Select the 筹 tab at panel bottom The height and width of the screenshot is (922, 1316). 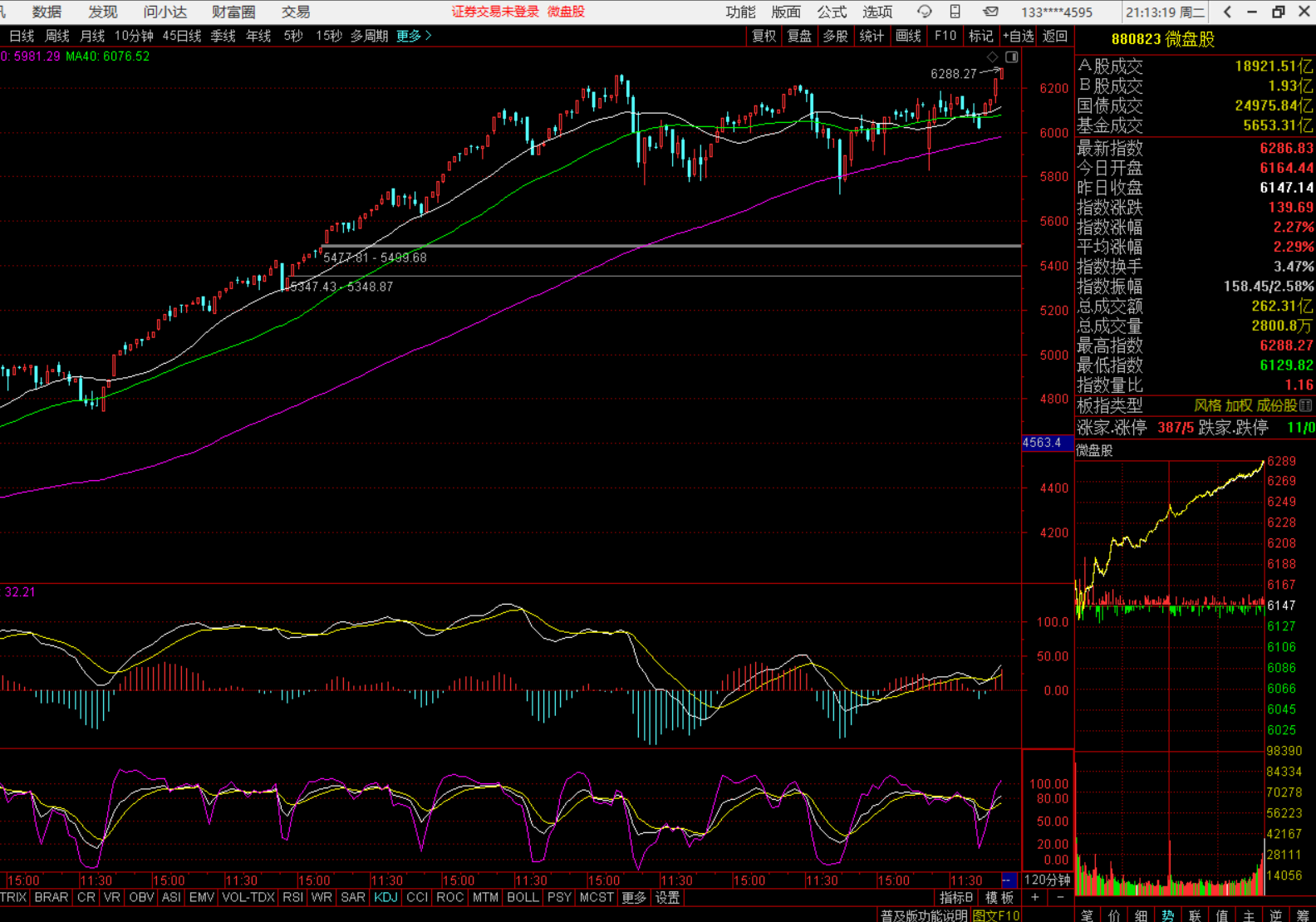[1303, 915]
